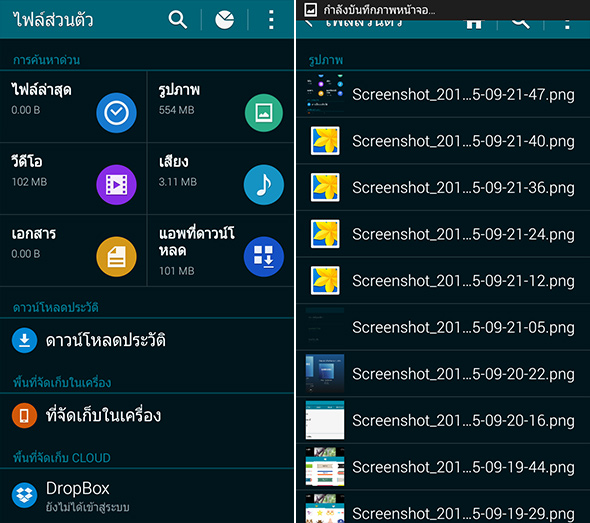
Task: Select the screenshot file ending 09-20-16.png
Action: [443, 421]
